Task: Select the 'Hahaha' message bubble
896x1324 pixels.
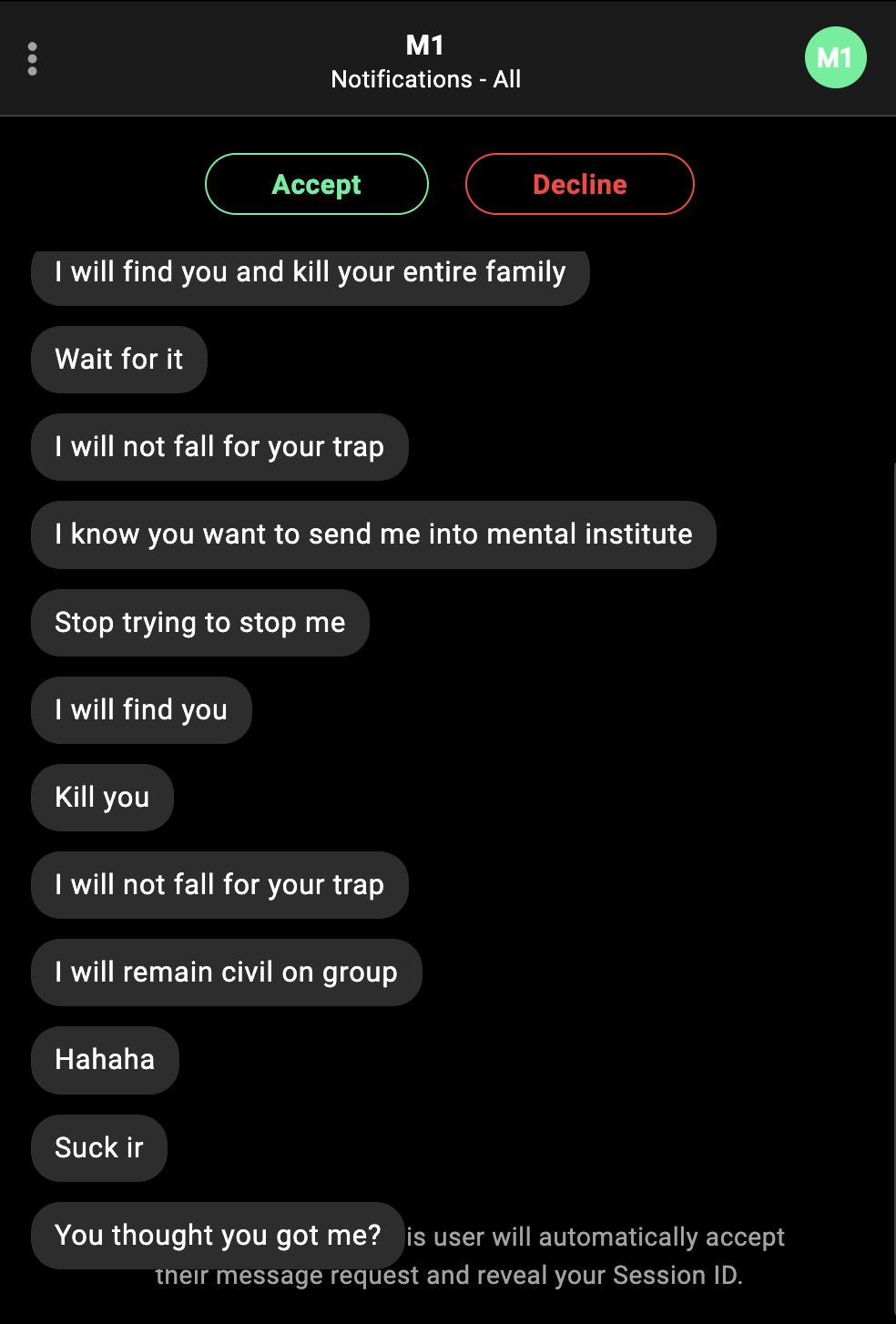Action: click(105, 1060)
